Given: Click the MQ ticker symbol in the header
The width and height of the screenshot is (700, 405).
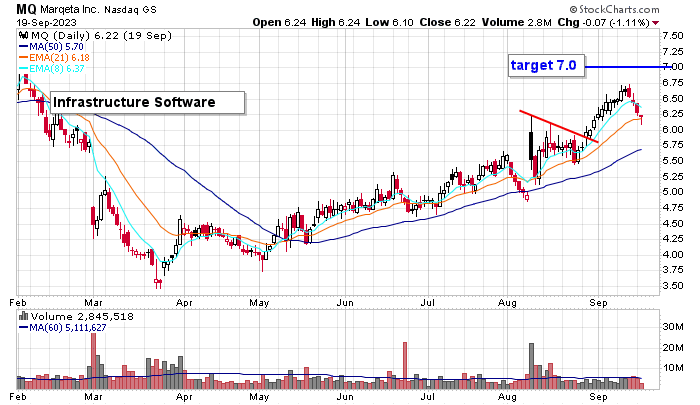Looking at the screenshot, I should 26,9.
